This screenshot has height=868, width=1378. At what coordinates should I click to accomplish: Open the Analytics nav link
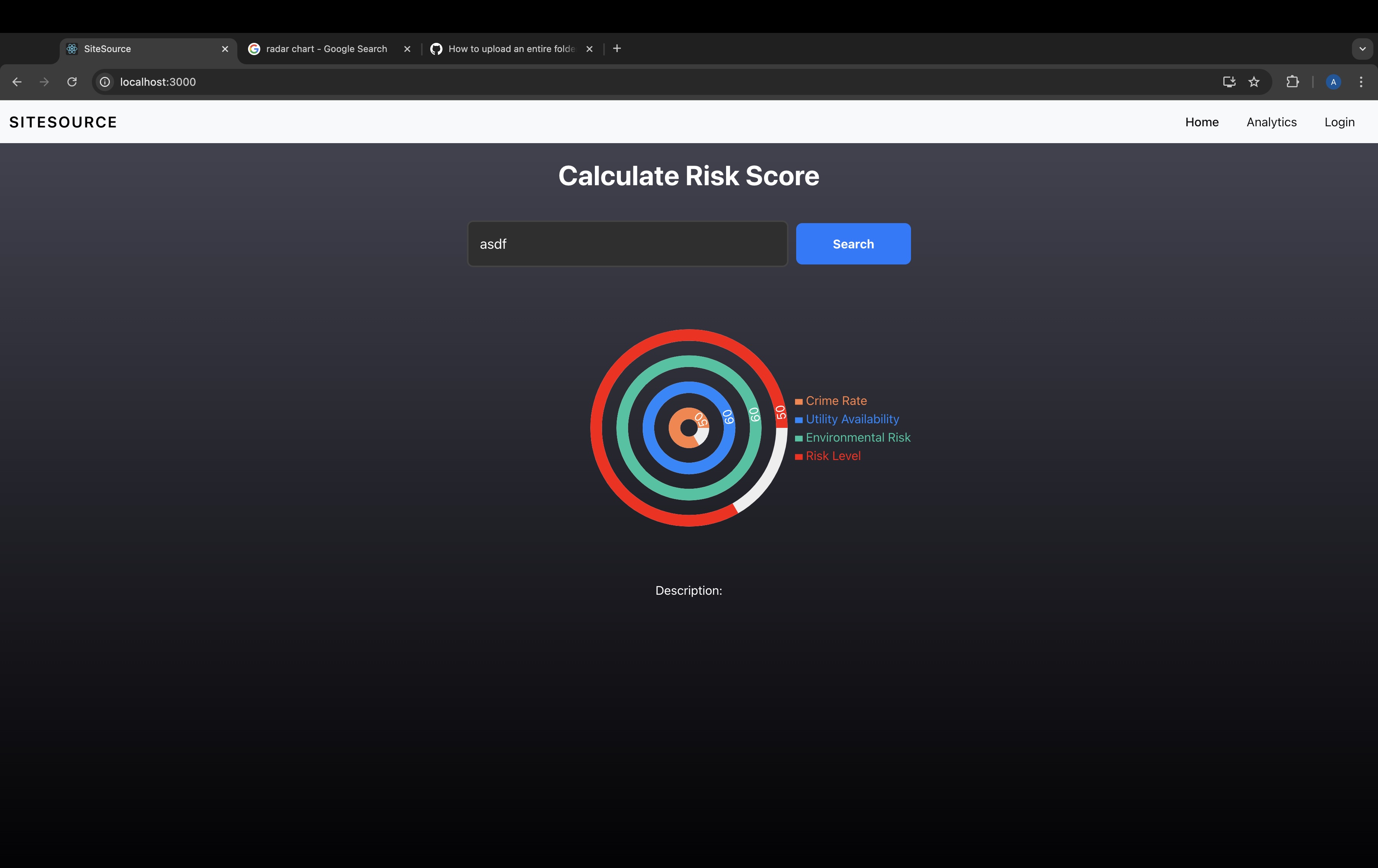pos(1271,122)
